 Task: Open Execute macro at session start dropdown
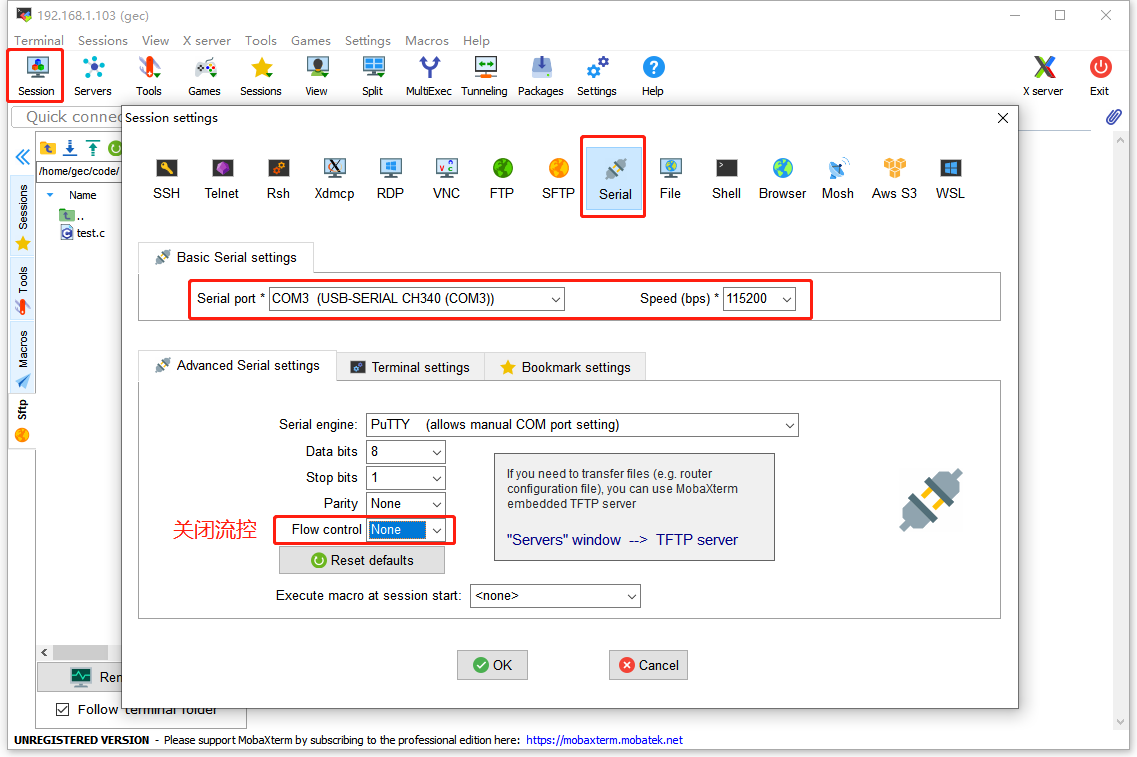click(555, 596)
